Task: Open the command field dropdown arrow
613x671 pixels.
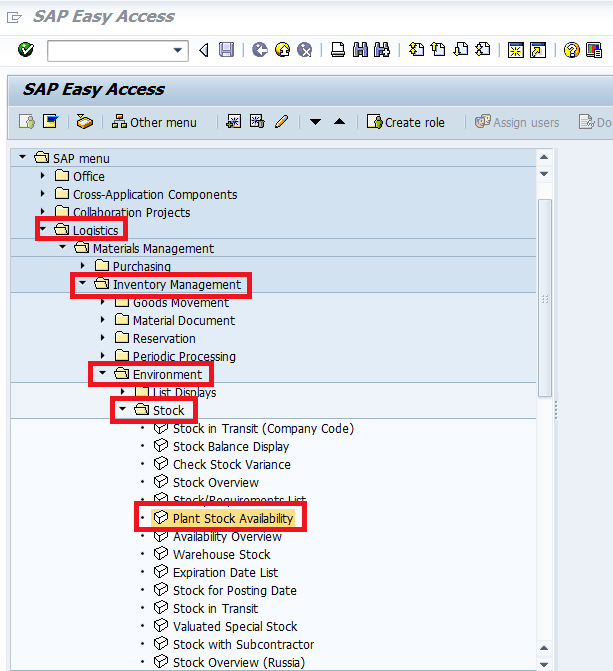Action: pos(179,50)
